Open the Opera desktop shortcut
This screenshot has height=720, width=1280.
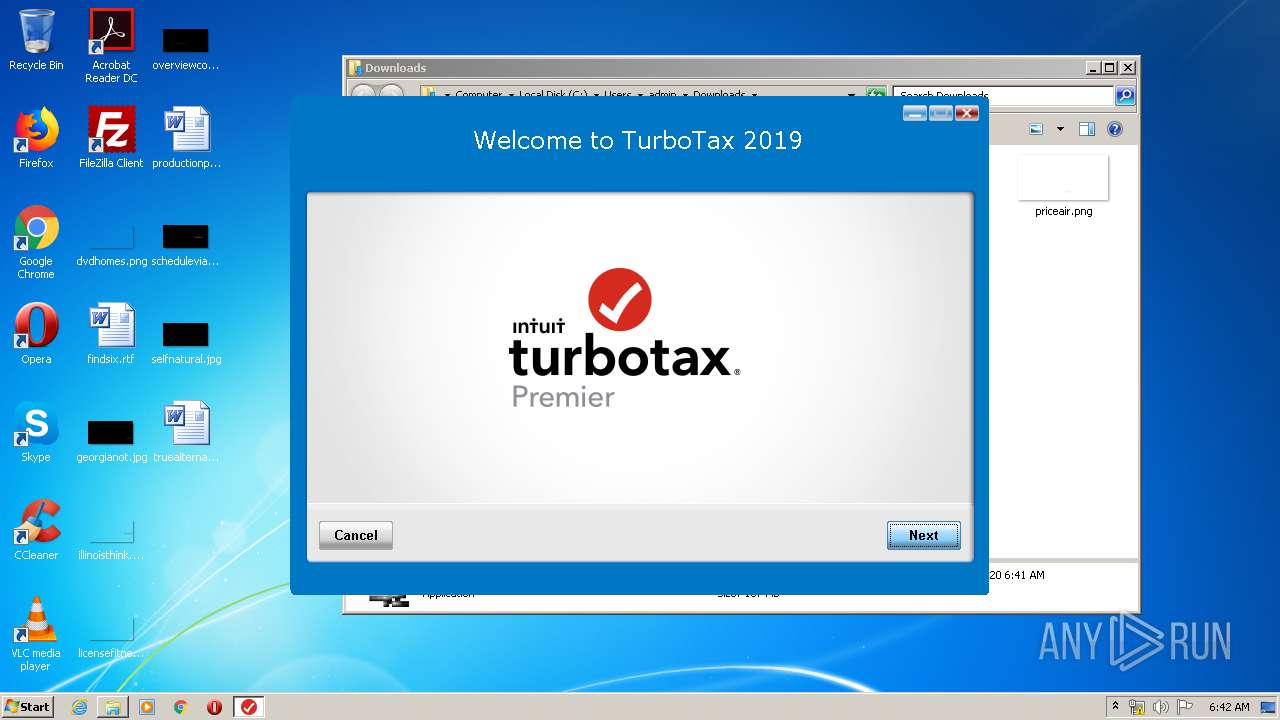click(x=36, y=333)
